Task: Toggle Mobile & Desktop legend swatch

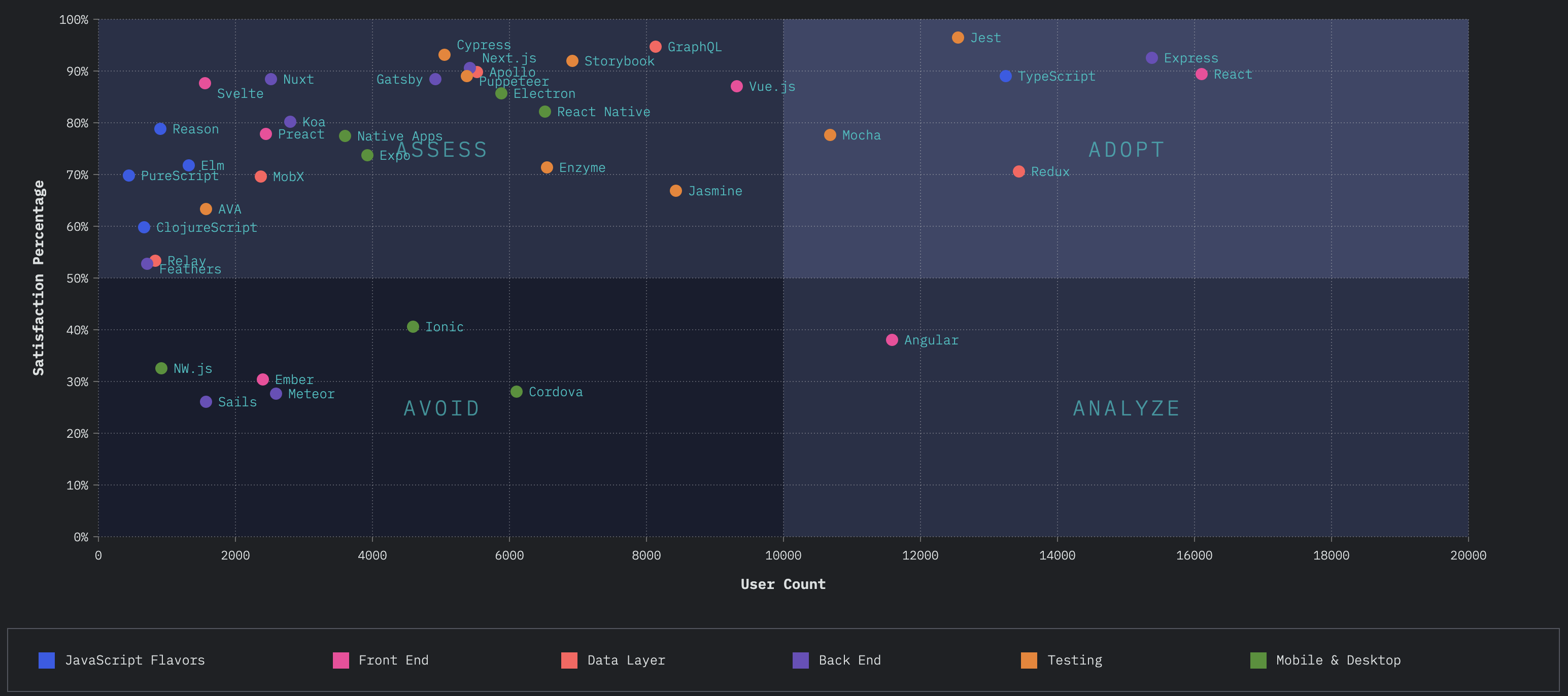Action: (1258, 660)
